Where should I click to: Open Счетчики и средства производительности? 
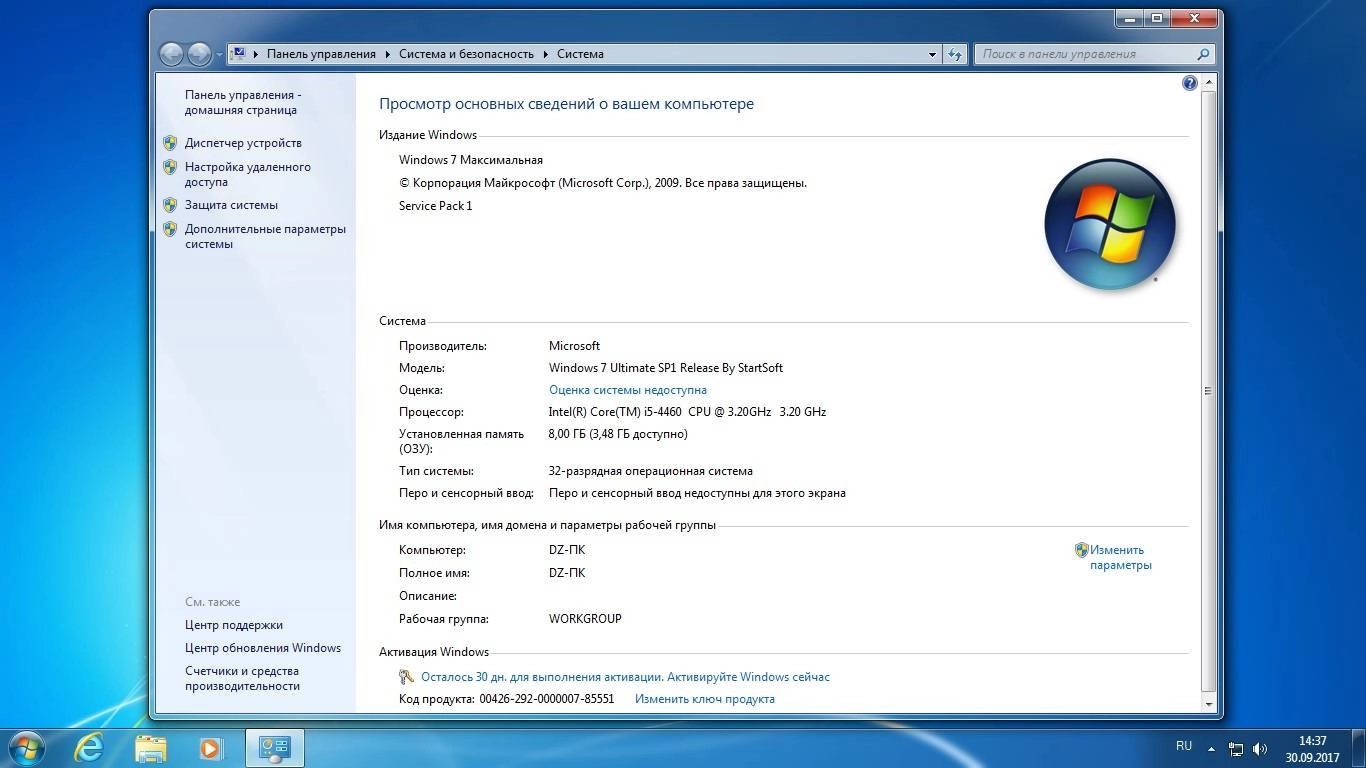[x=242, y=679]
